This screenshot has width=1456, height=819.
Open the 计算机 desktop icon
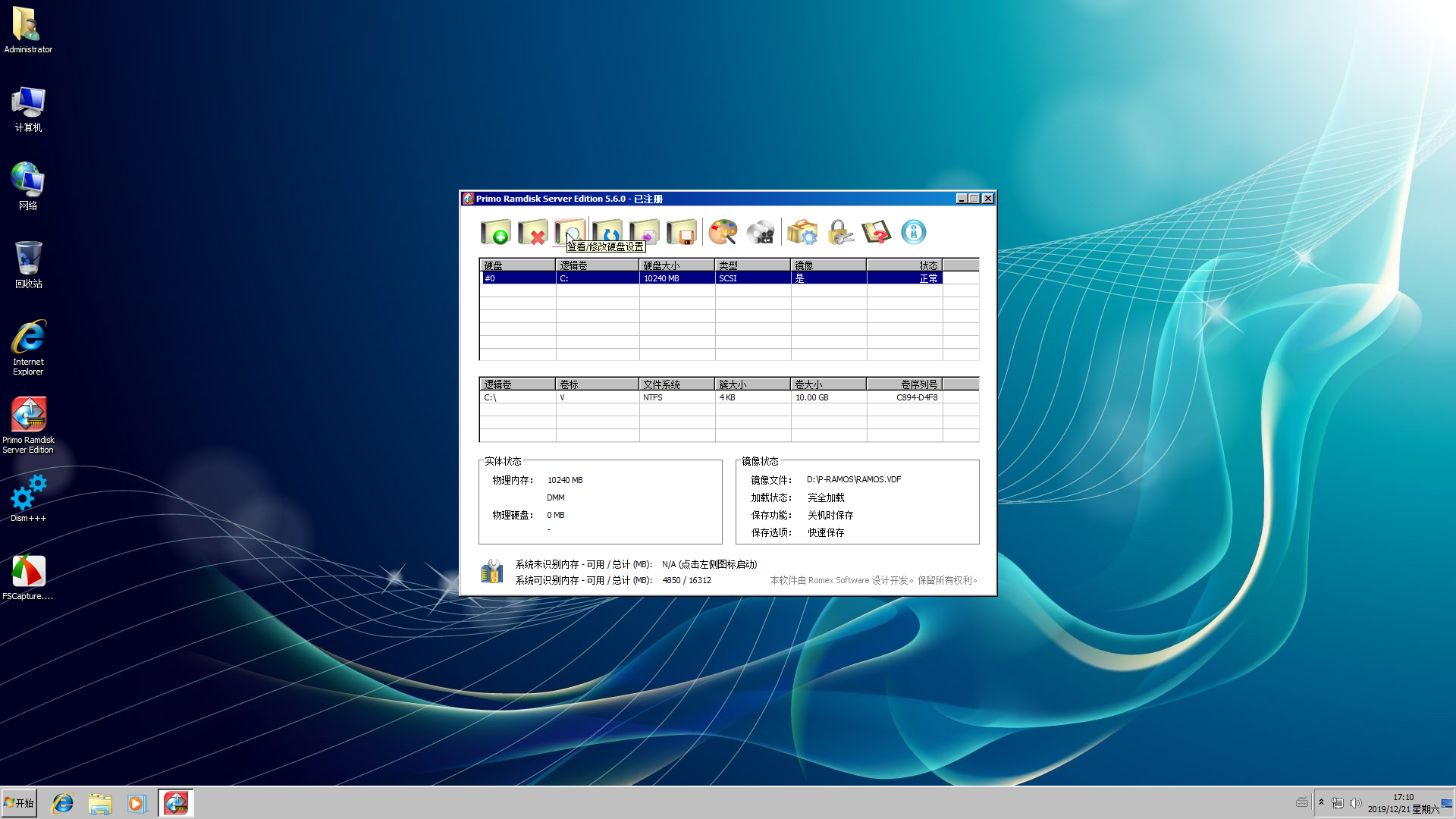28,109
